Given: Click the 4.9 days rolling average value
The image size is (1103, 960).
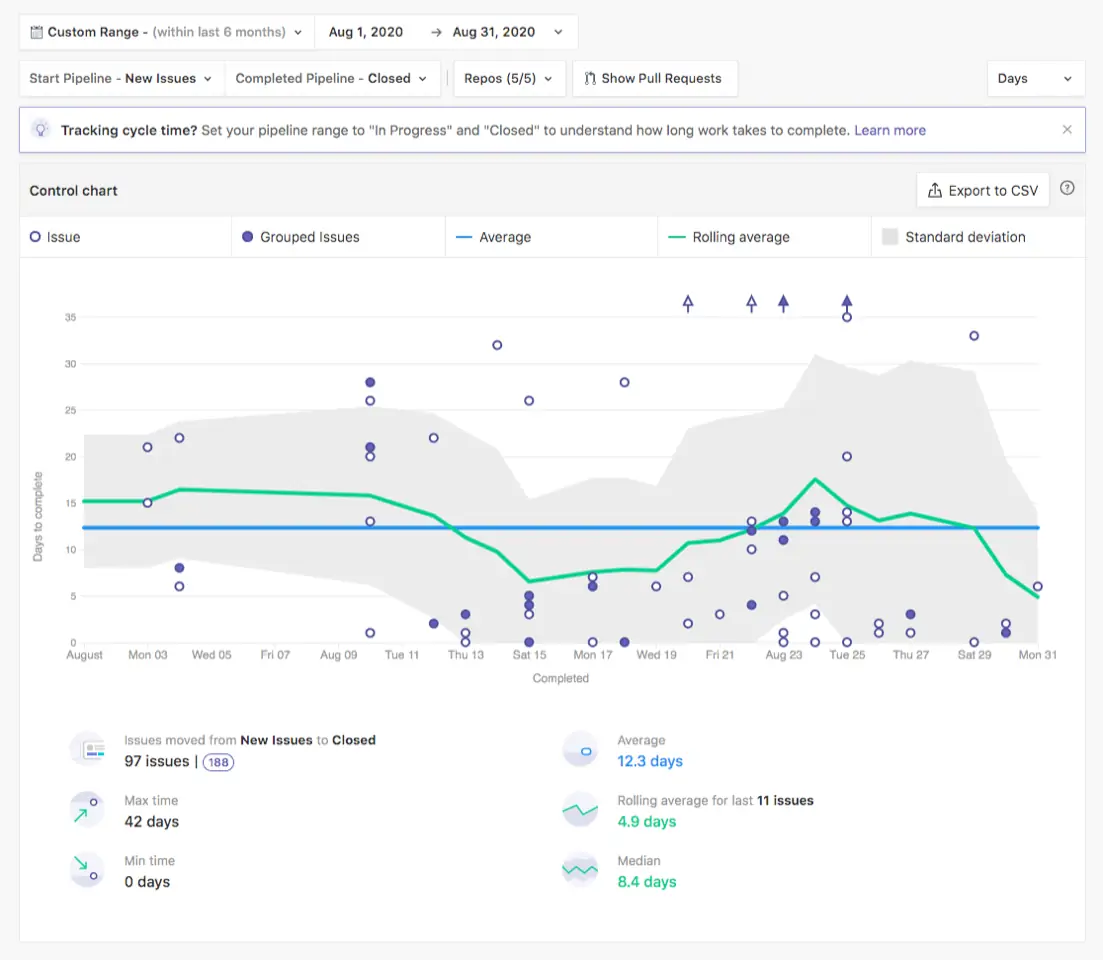Looking at the screenshot, I should tap(646, 821).
